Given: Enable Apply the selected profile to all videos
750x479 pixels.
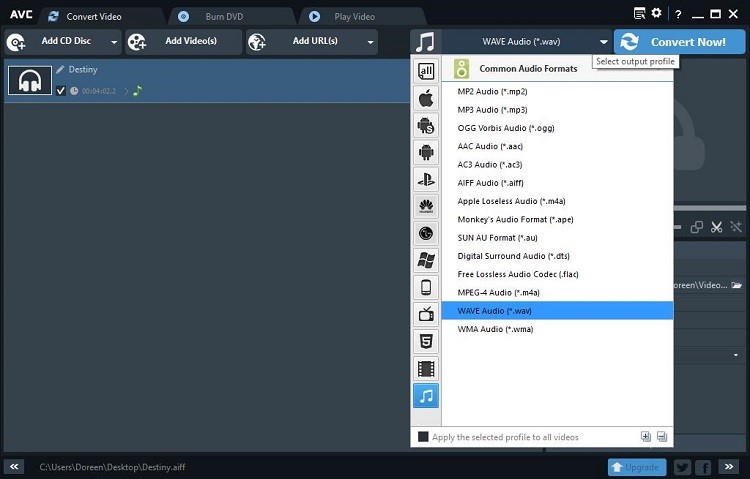Looking at the screenshot, I should pyautogui.click(x=423, y=436).
